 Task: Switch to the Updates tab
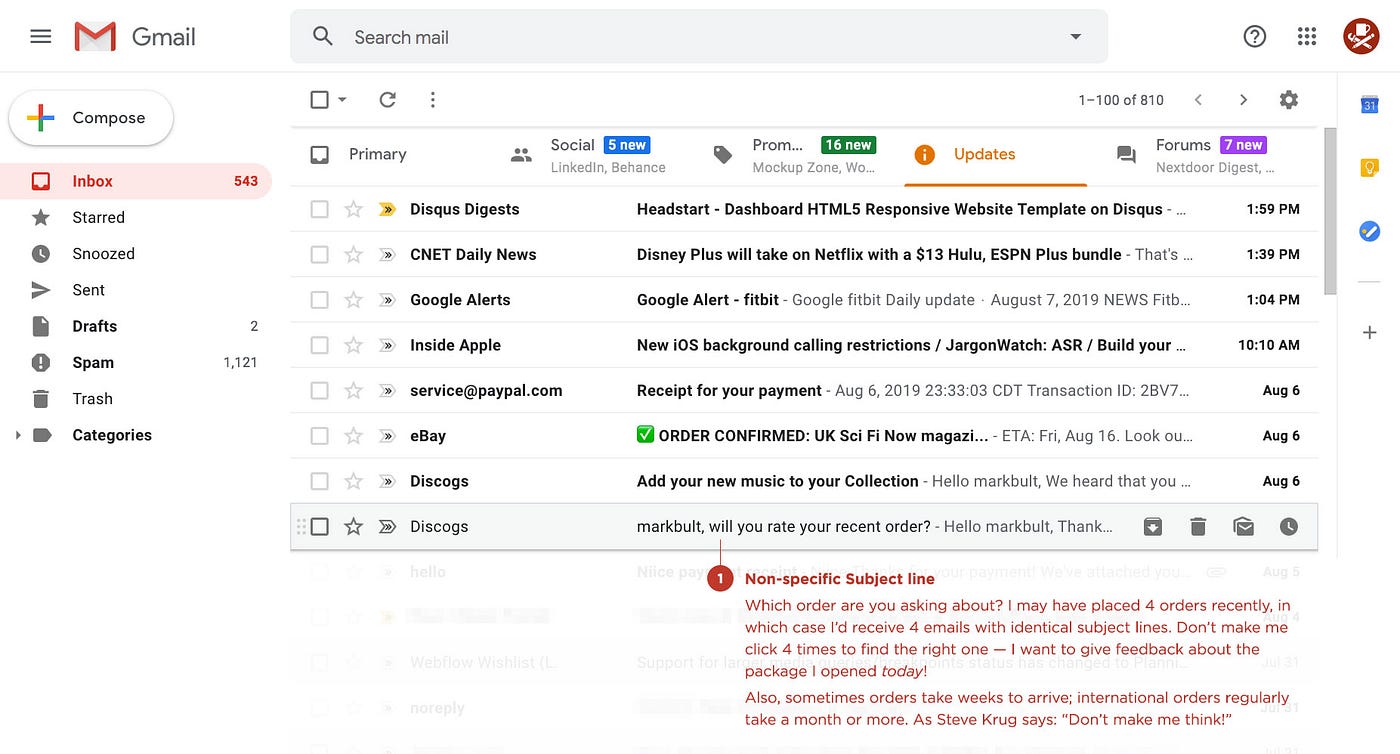(x=996, y=155)
